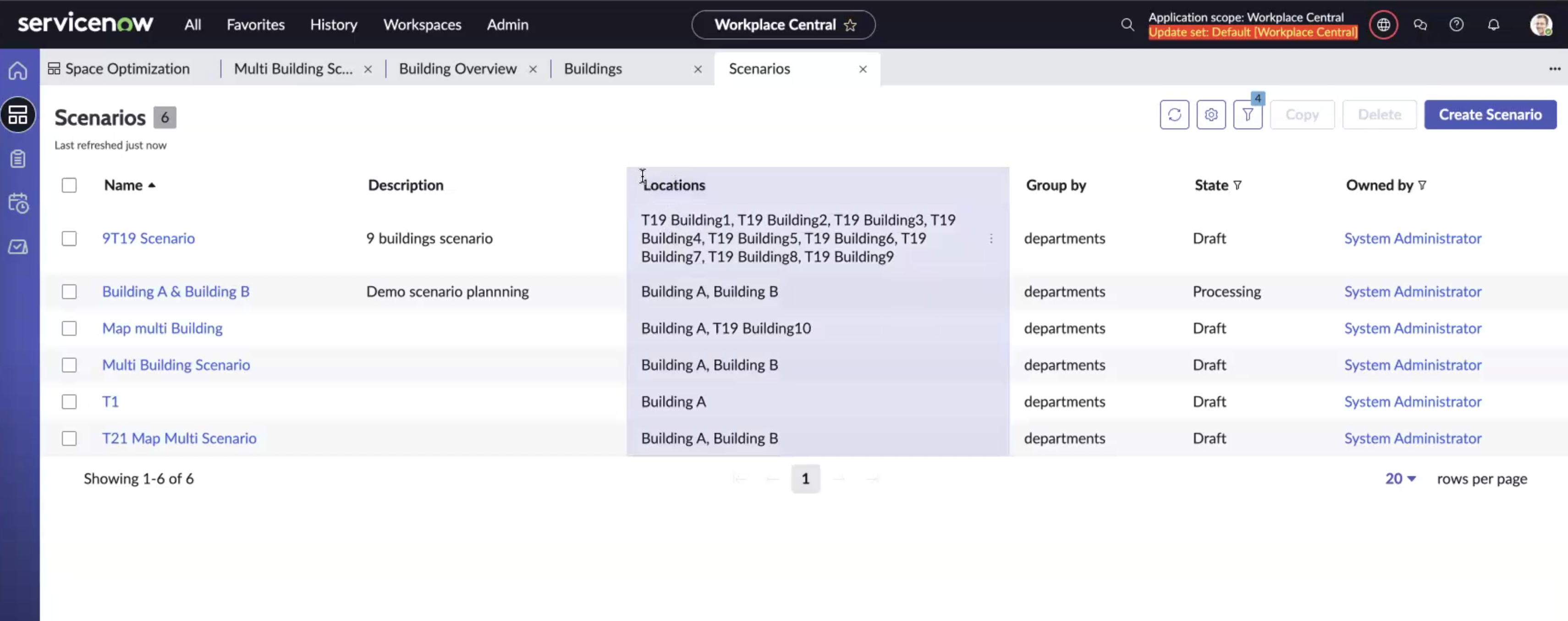Click the Delete button
The width and height of the screenshot is (1568, 621).
[x=1379, y=115]
